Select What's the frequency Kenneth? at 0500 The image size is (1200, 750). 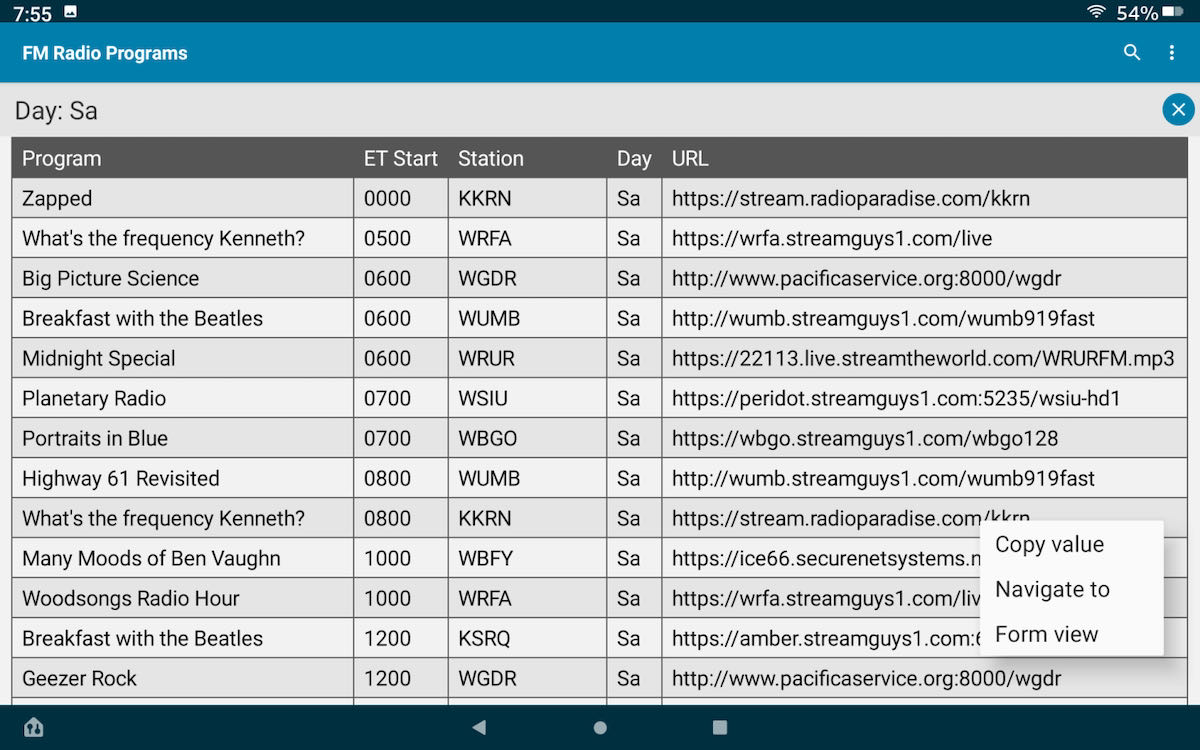click(x=183, y=238)
